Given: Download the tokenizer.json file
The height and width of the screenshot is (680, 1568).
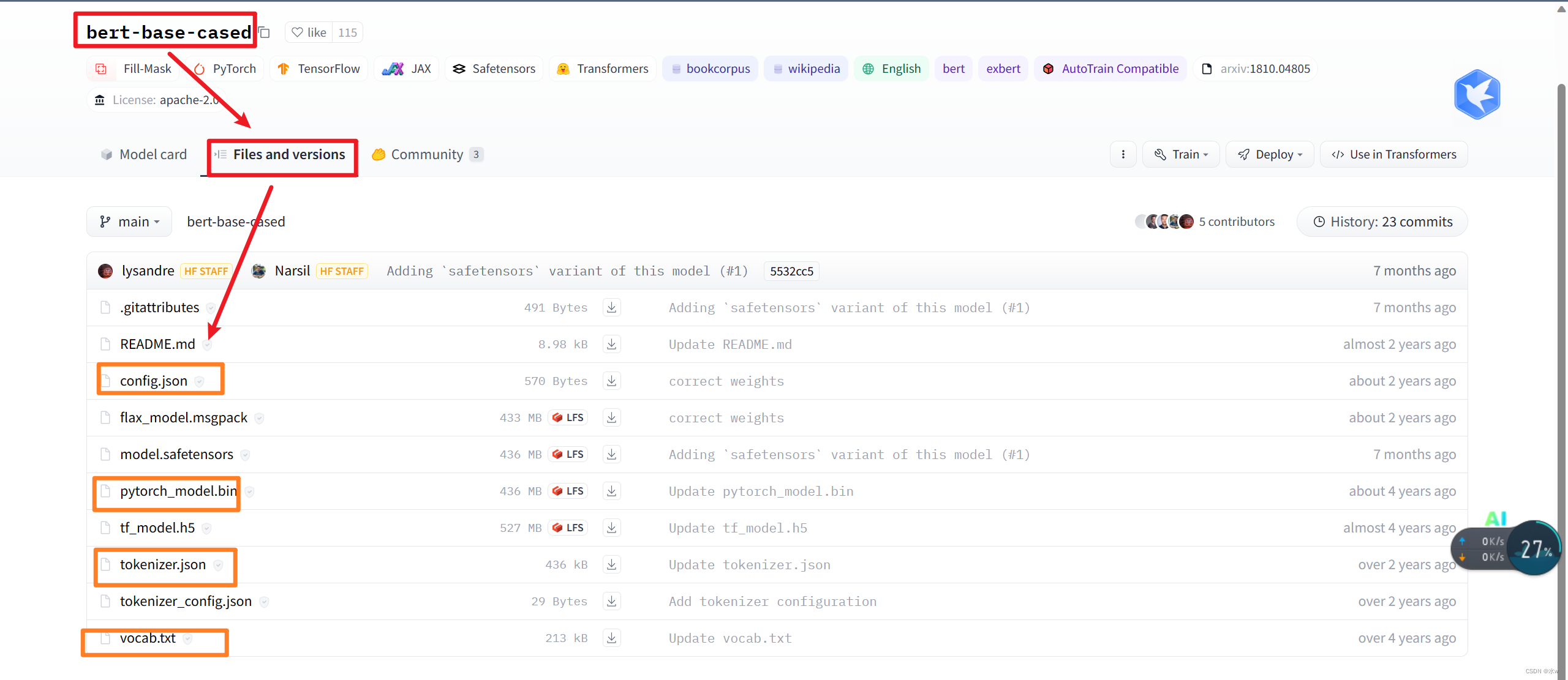Looking at the screenshot, I should point(611,564).
